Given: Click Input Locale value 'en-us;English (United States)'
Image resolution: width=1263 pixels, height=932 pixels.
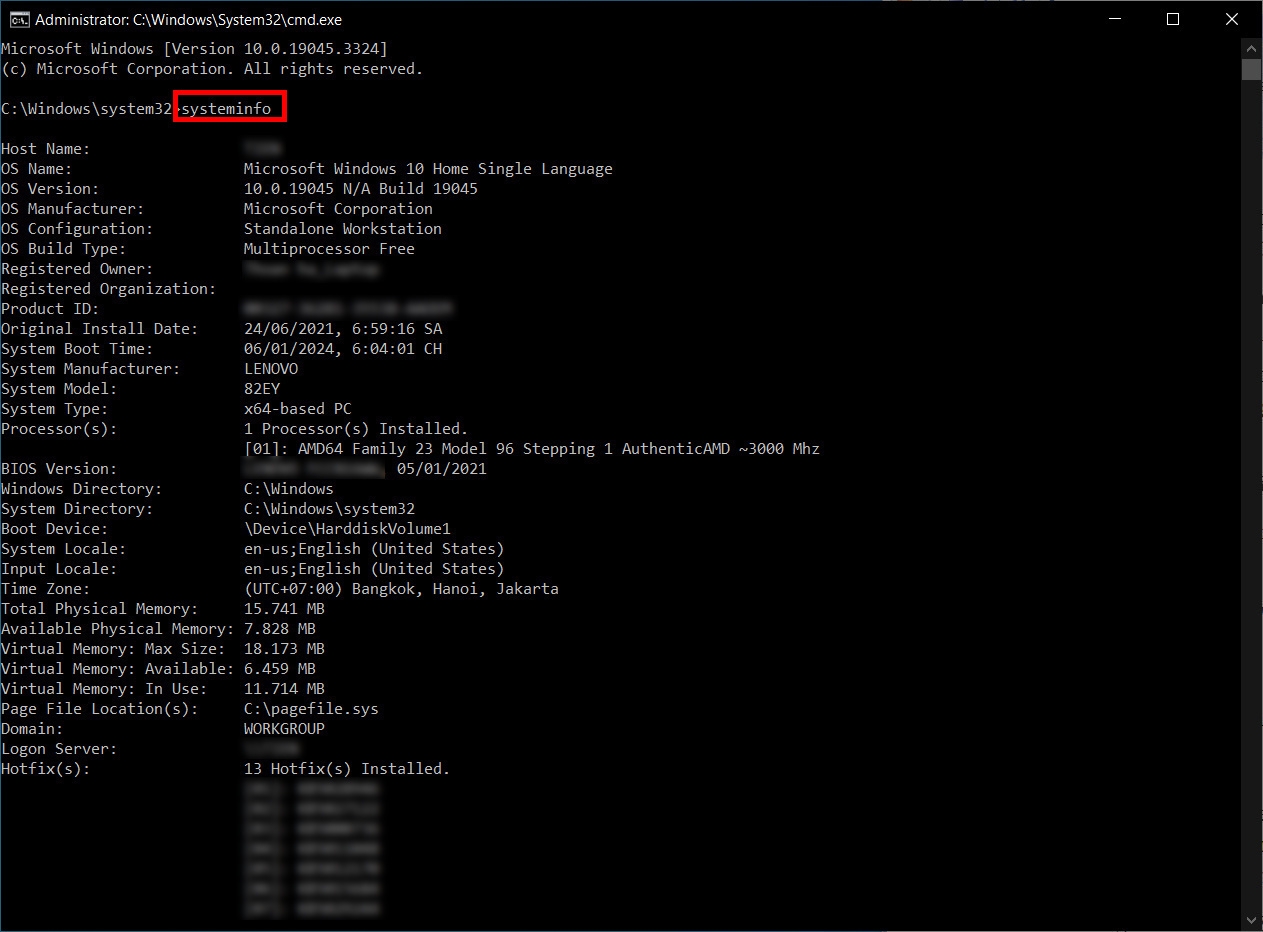Looking at the screenshot, I should pos(374,569).
